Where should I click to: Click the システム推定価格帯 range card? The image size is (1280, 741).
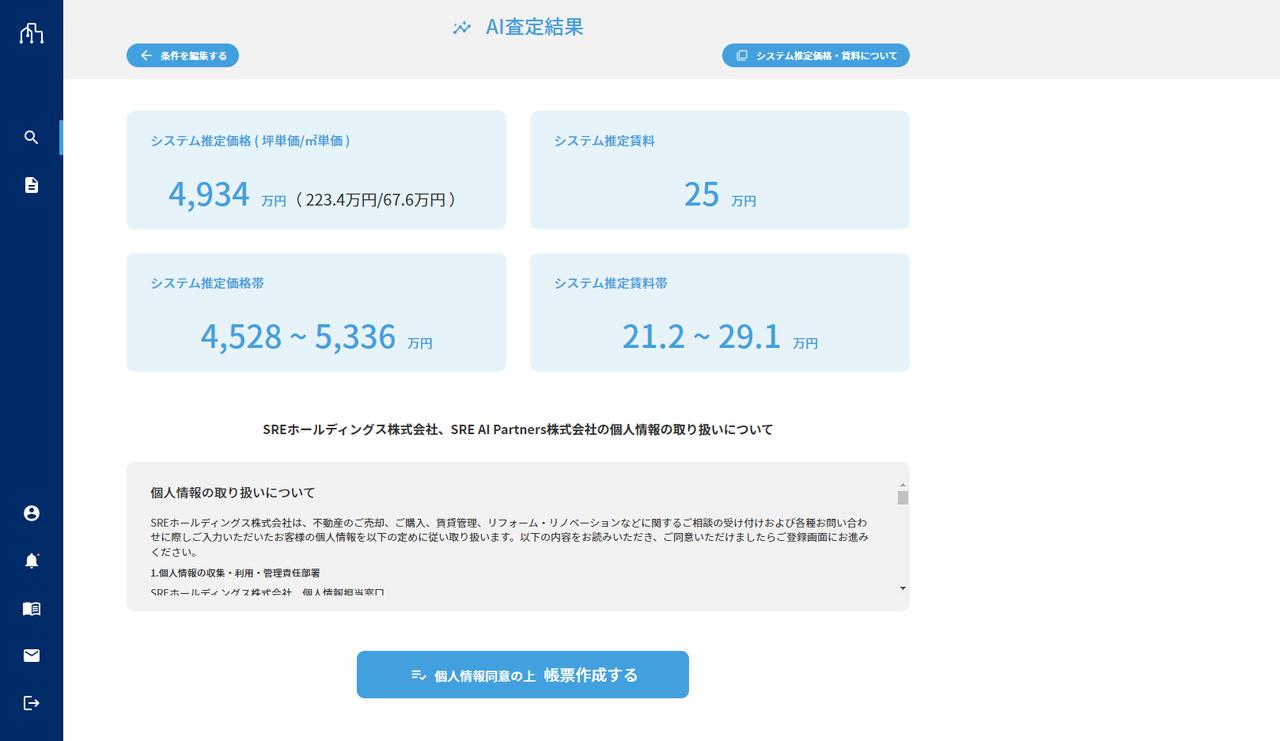click(316, 312)
